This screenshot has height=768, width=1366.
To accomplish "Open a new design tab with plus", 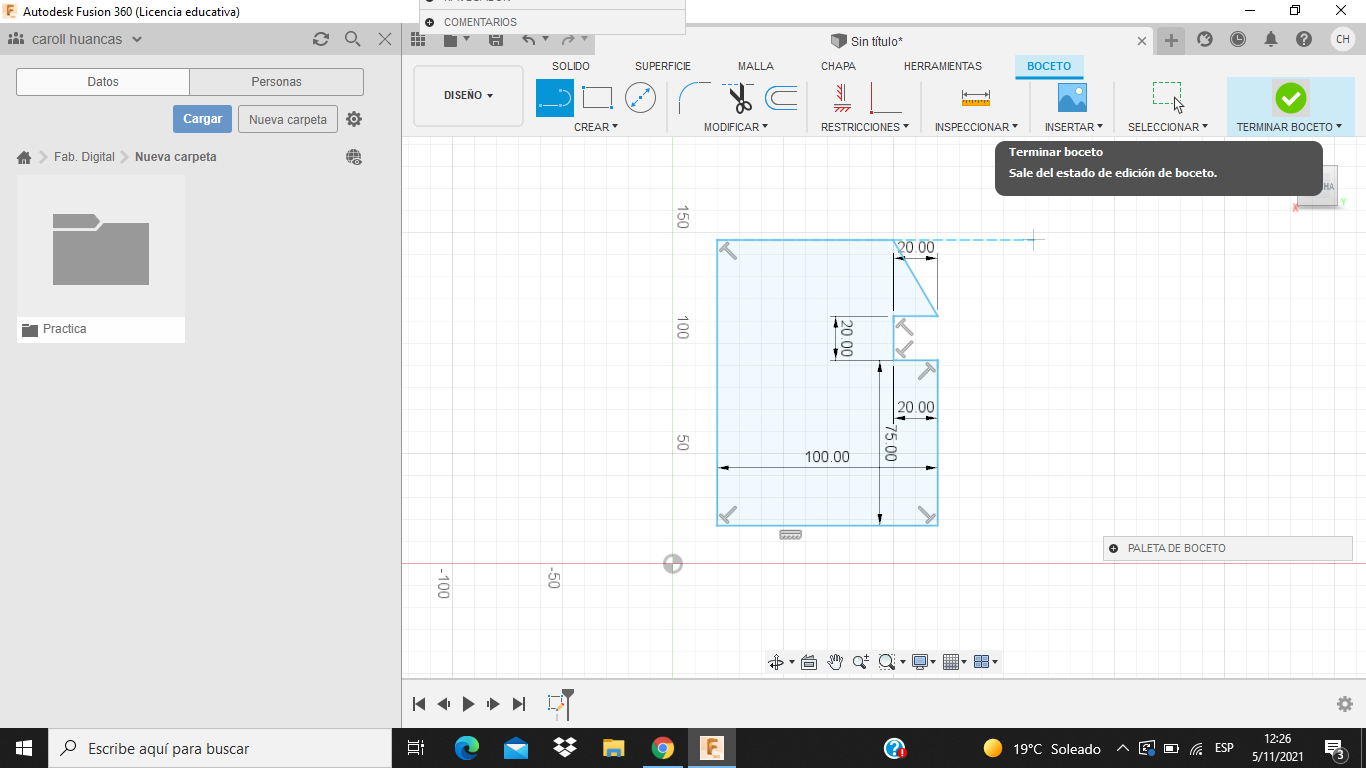I will (x=1171, y=40).
